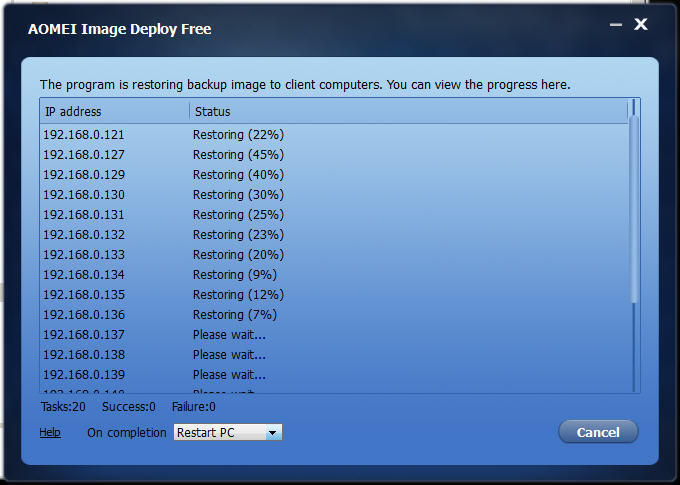The width and height of the screenshot is (680, 485).
Task: Click the Restoring (9%) status
Action: pyautogui.click(x=235, y=275)
